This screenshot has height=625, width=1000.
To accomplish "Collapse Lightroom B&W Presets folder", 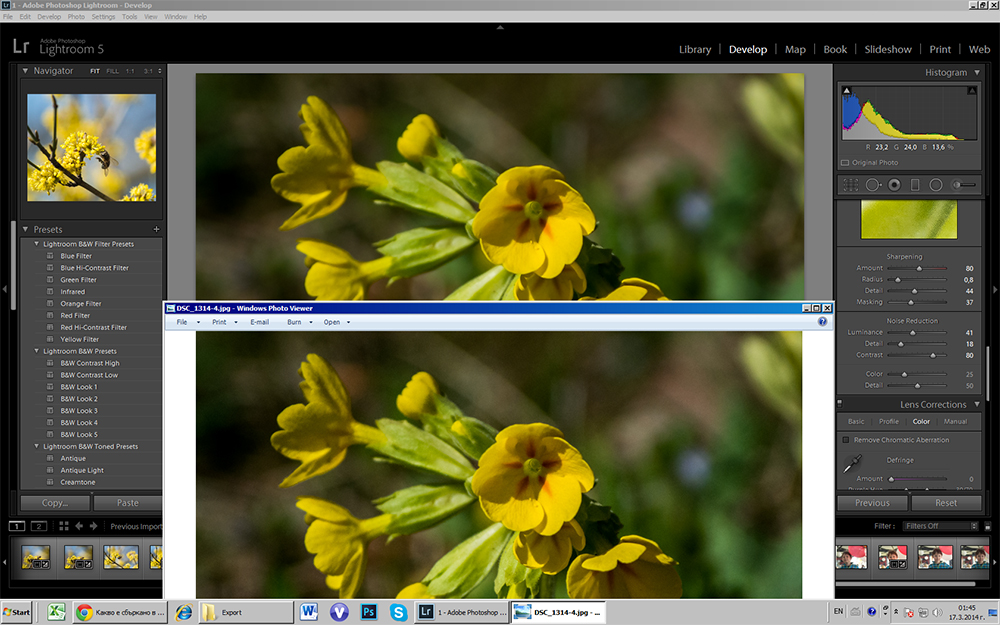I will (x=36, y=351).
